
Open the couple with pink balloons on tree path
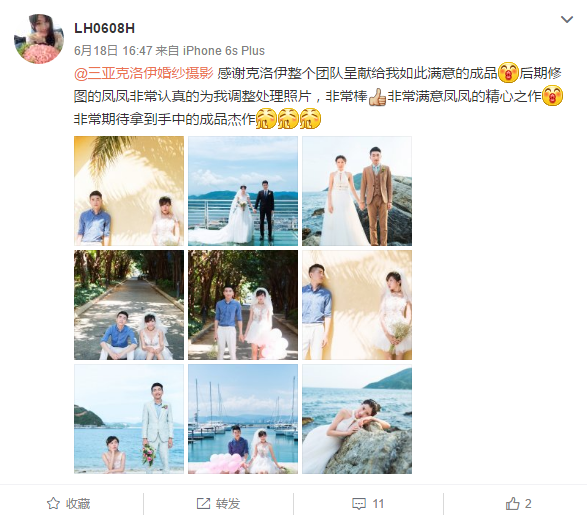tap(243, 305)
